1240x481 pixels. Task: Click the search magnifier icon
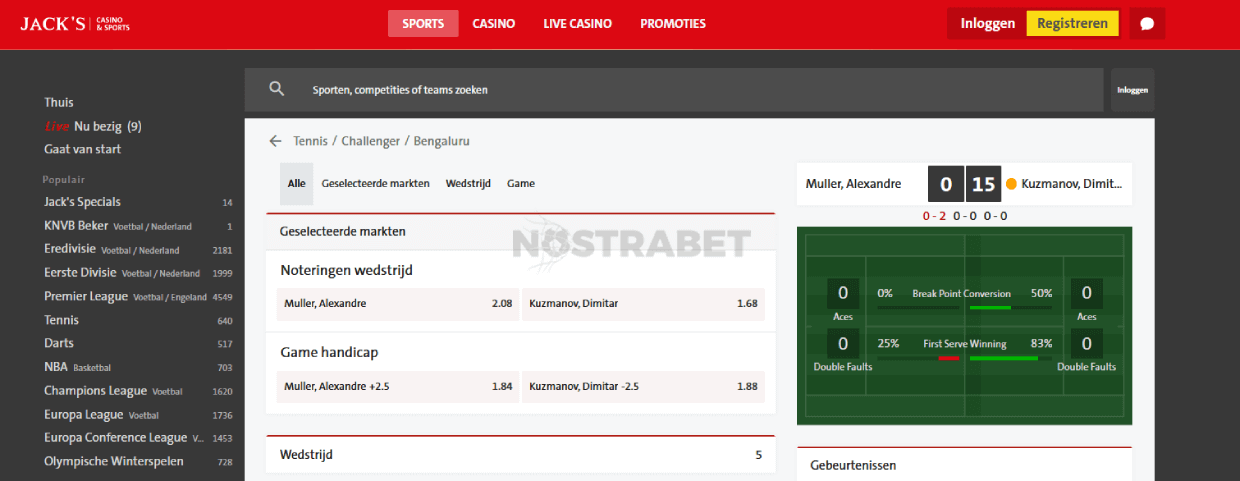(x=277, y=89)
